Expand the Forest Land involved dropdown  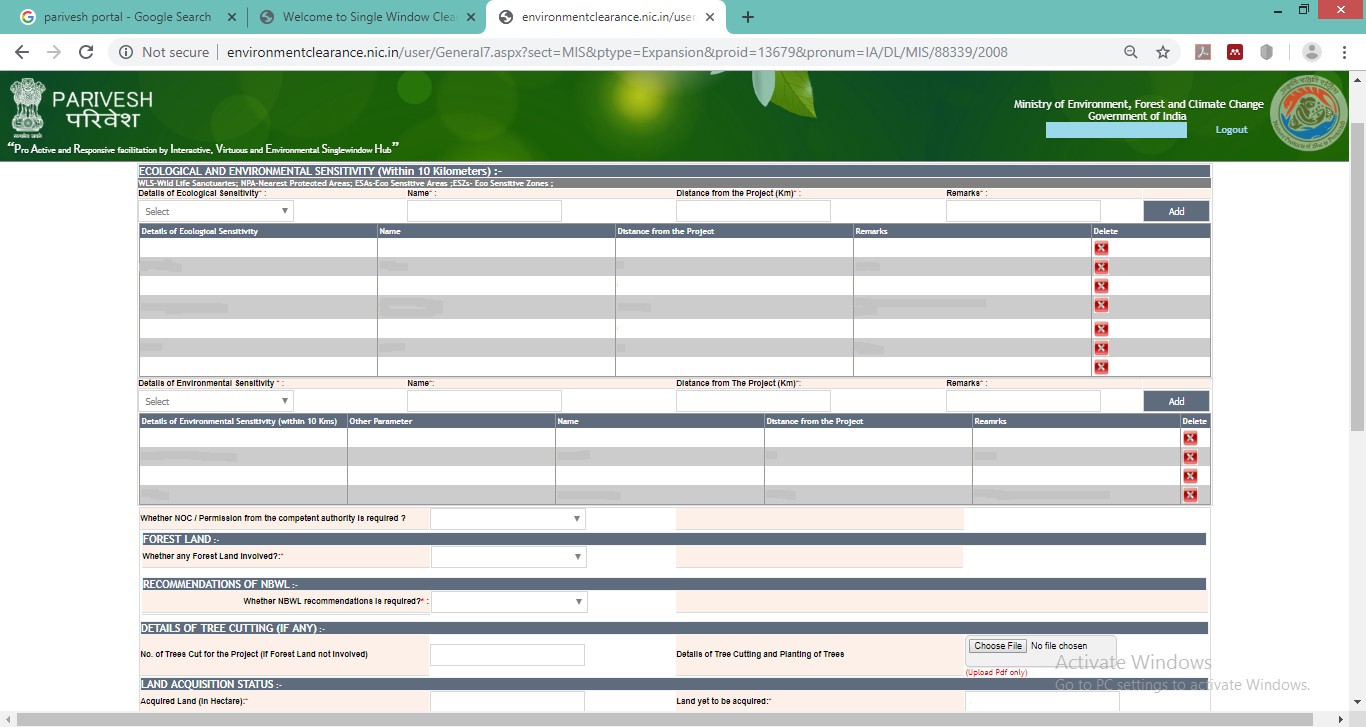pyautogui.click(x=508, y=557)
